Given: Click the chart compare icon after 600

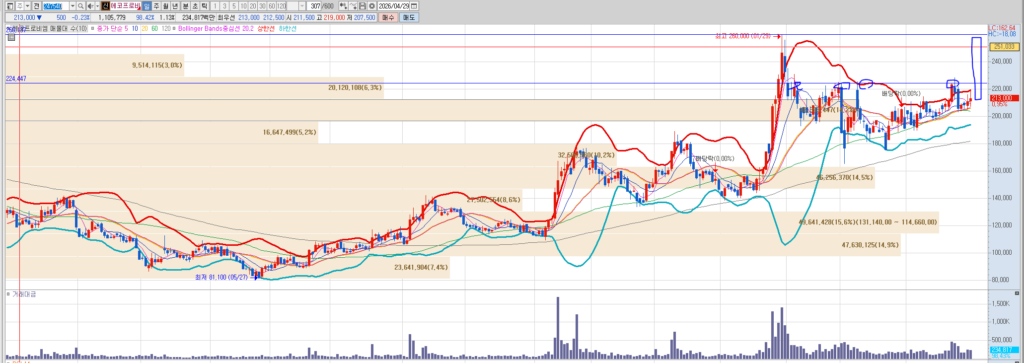Looking at the screenshot, I should 345,6.
